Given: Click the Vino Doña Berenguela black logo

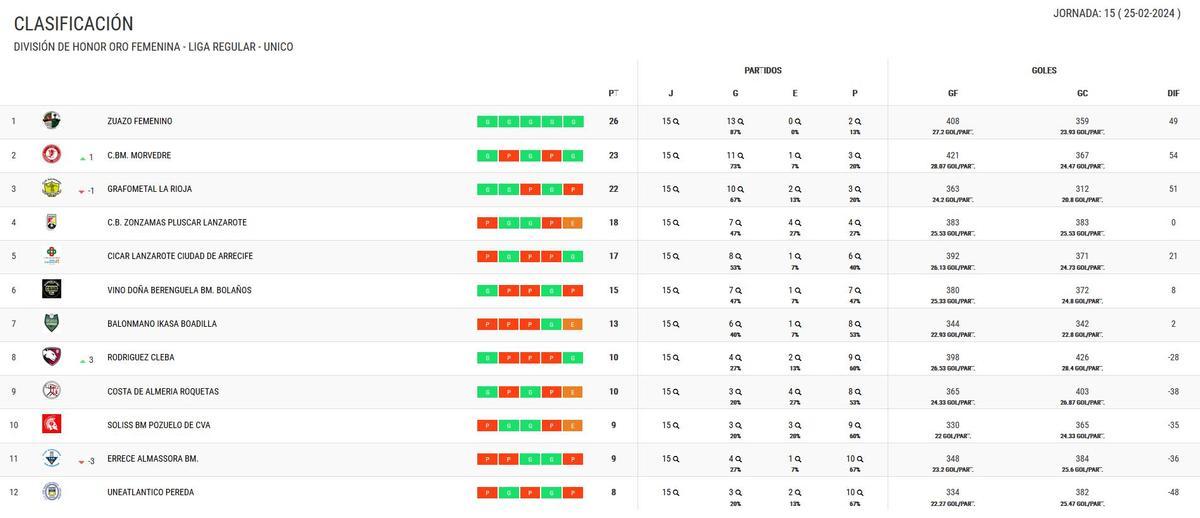Looking at the screenshot, I should tap(52, 289).
